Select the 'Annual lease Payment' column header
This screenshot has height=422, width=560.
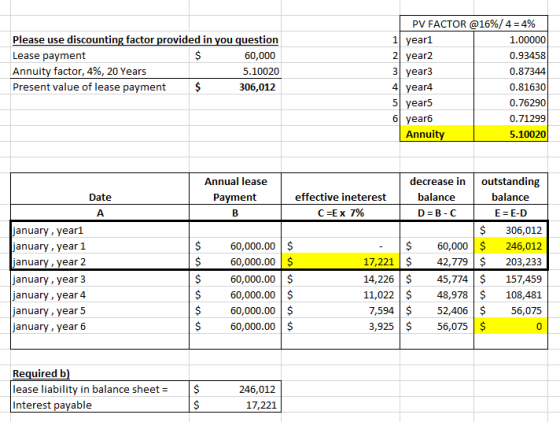coord(235,189)
